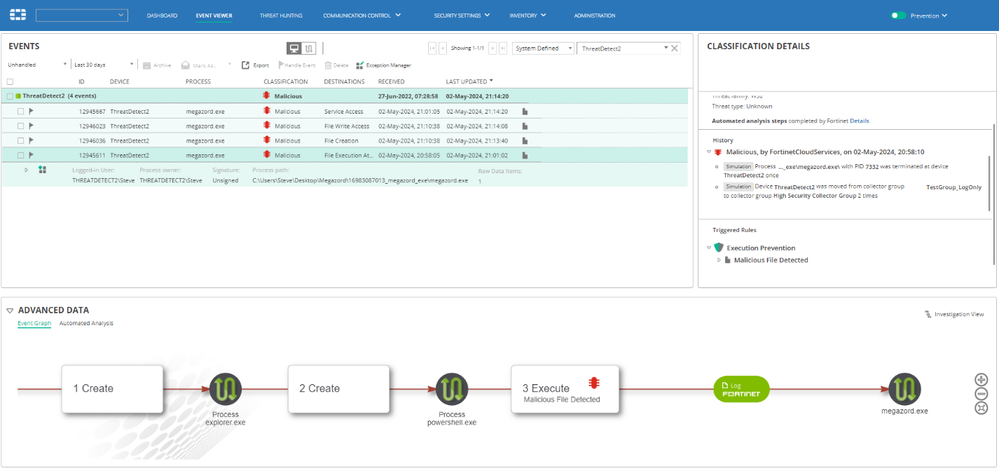The width and height of the screenshot is (999, 469).
Task: Select the Event Graph tab
Action: pyautogui.click(x=34, y=324)
